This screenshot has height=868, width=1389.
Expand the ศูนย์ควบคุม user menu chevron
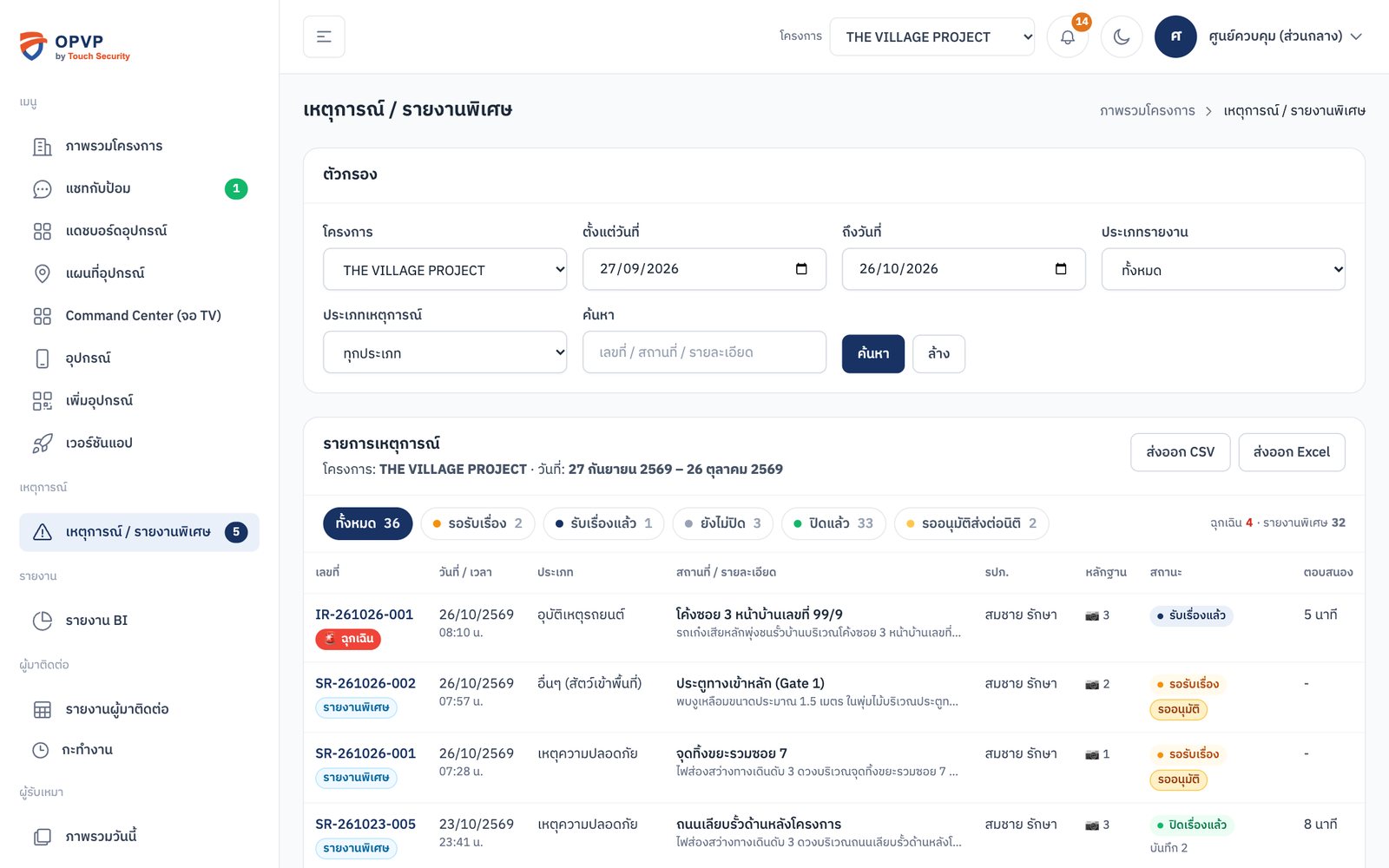[1356, 36]
